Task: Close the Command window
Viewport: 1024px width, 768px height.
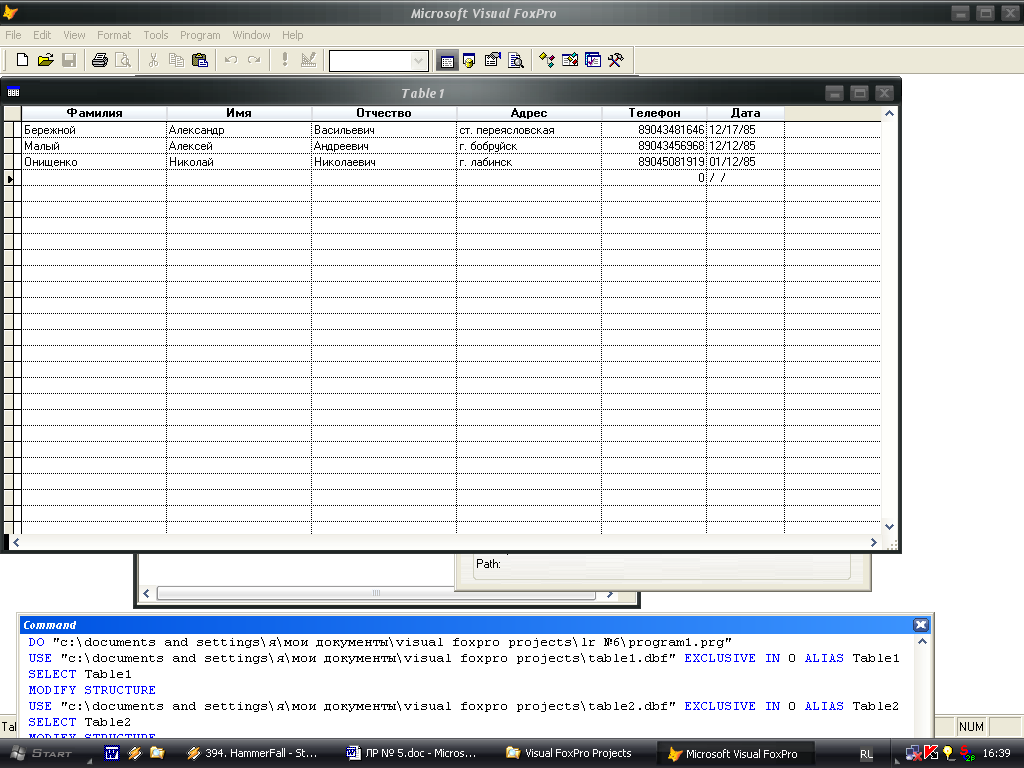Action: tap(921, 625)
